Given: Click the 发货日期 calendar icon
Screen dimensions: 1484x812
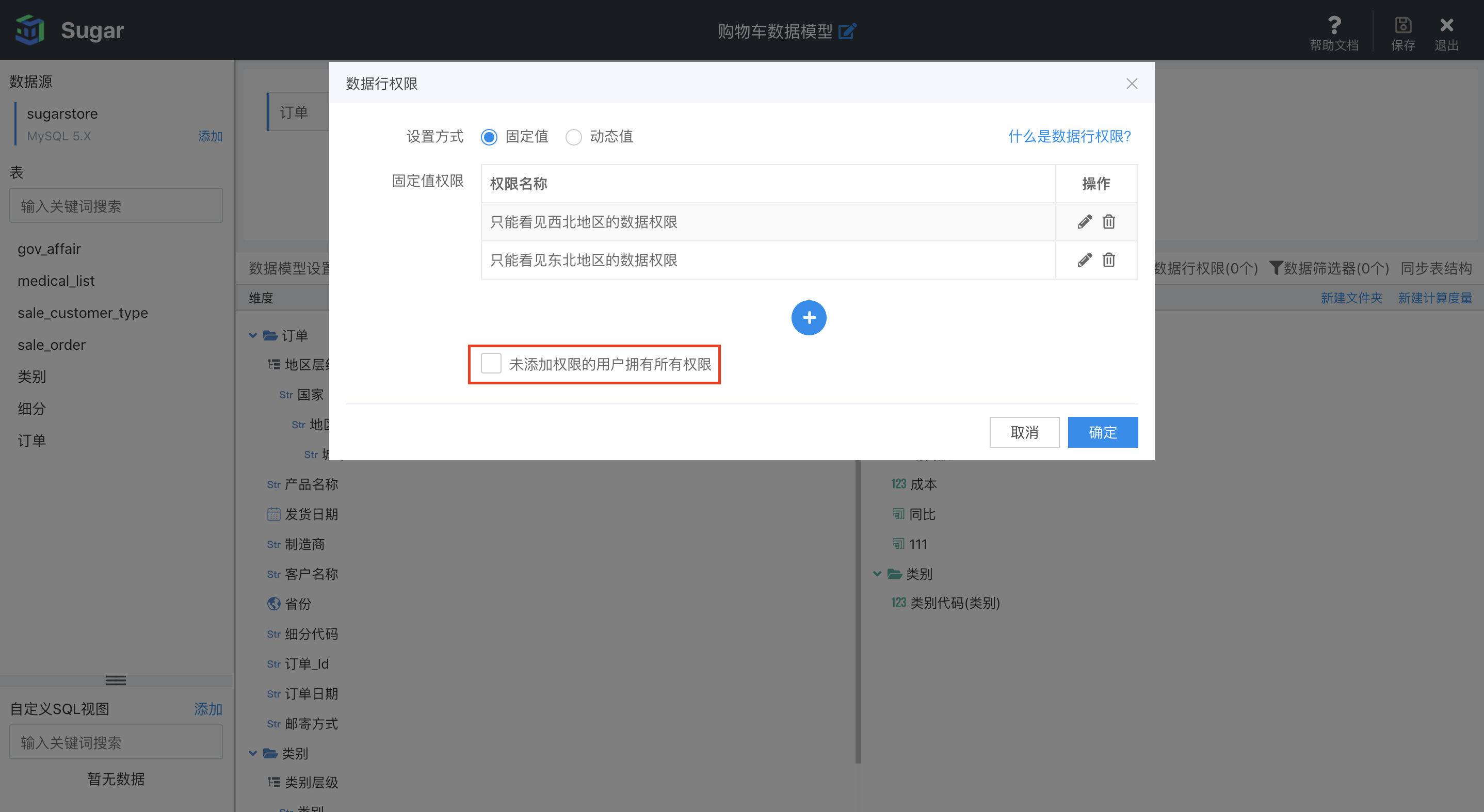Looking at the screenshot, I should pos(273,514).
